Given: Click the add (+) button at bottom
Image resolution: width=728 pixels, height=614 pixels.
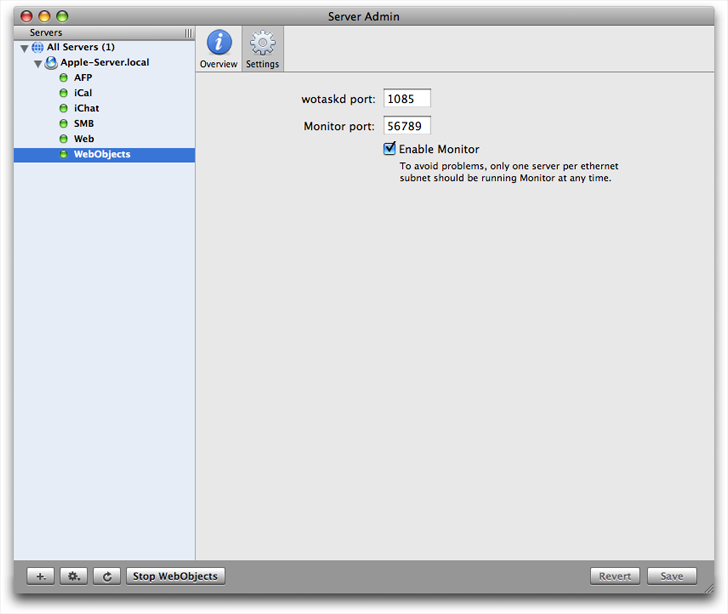Looking at the screenshot, I should pos(40,576).
